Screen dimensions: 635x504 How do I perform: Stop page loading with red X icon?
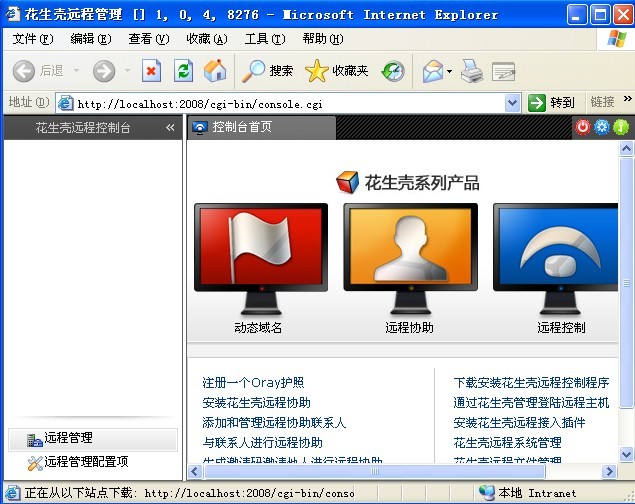pos(151,71)
